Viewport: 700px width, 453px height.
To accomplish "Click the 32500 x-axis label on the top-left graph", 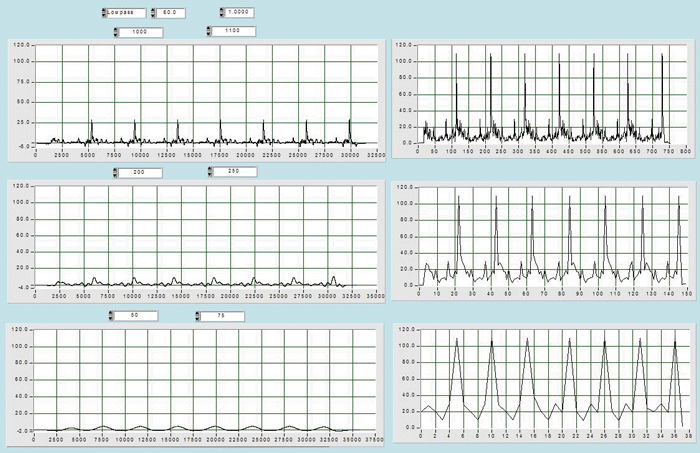I will pyautogui.click(x=376, y=155).
